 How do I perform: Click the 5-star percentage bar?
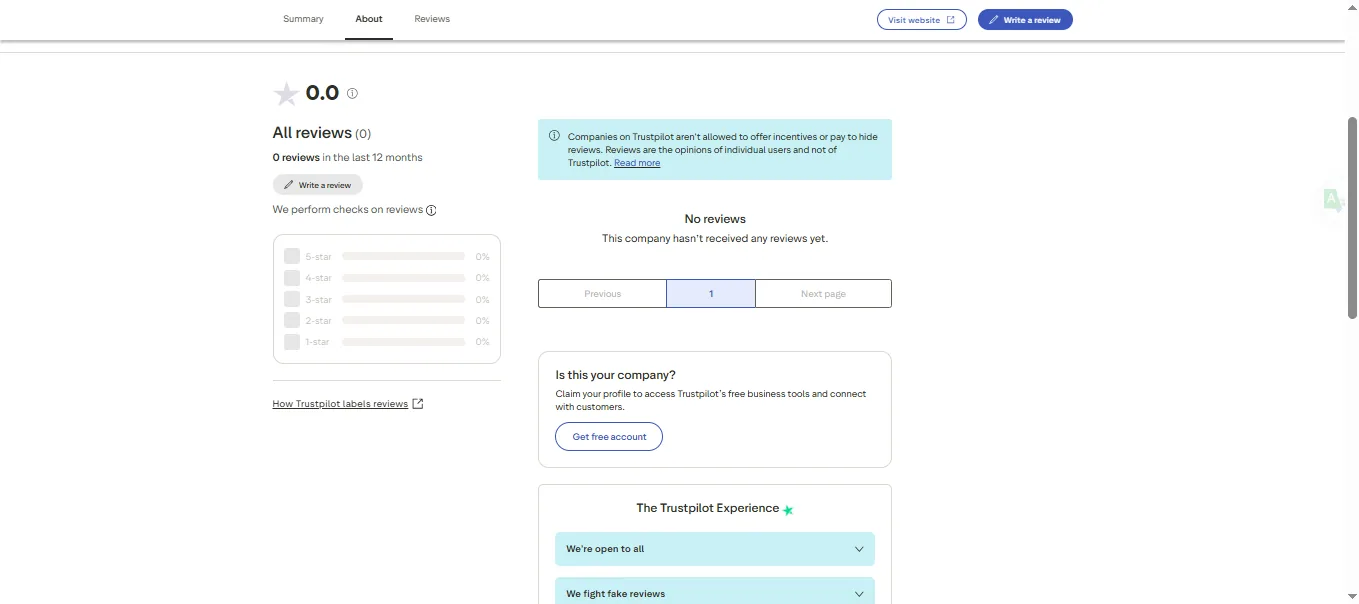coord(403,256)
